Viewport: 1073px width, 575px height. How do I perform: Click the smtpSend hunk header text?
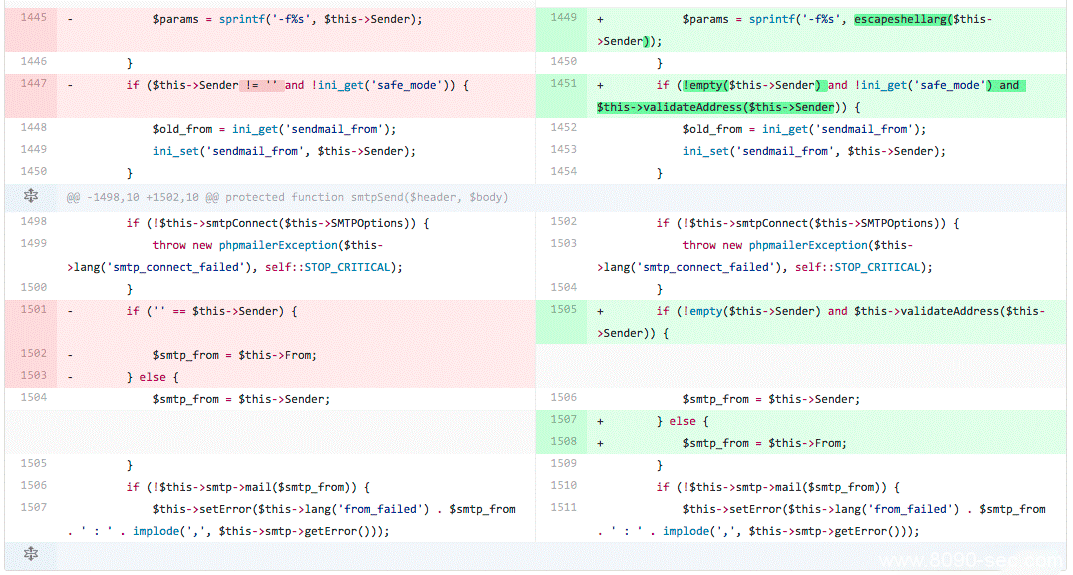coord(287,197)
